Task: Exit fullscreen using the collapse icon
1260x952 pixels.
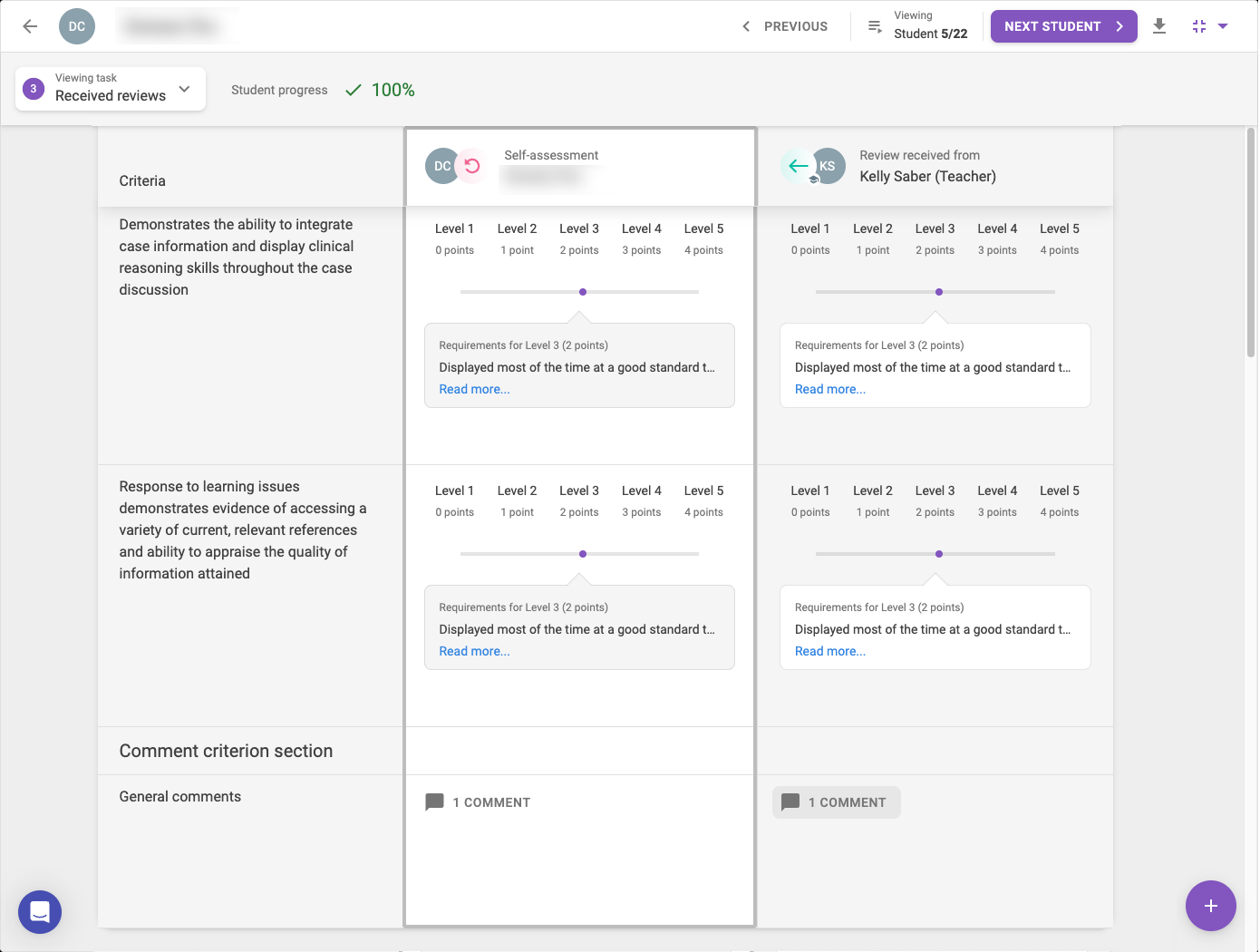Action: click(x=1199, y=26)
